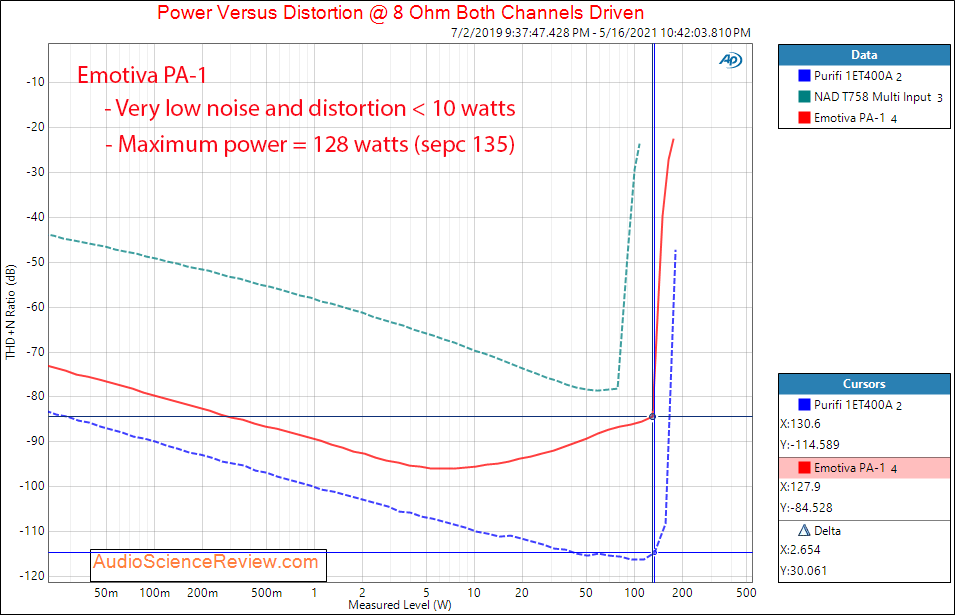Screen dimensions: 955x615
Task: Click the -80 tick on the vertical axis
Action: [x=35, y=396]
